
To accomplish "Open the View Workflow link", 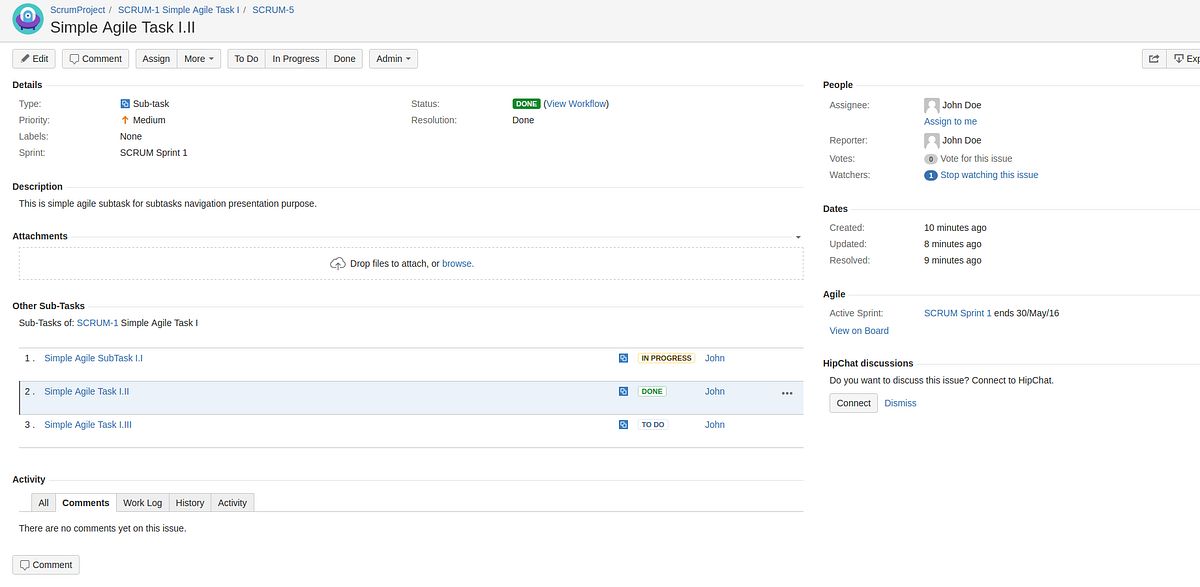I will tap(574, 103).
